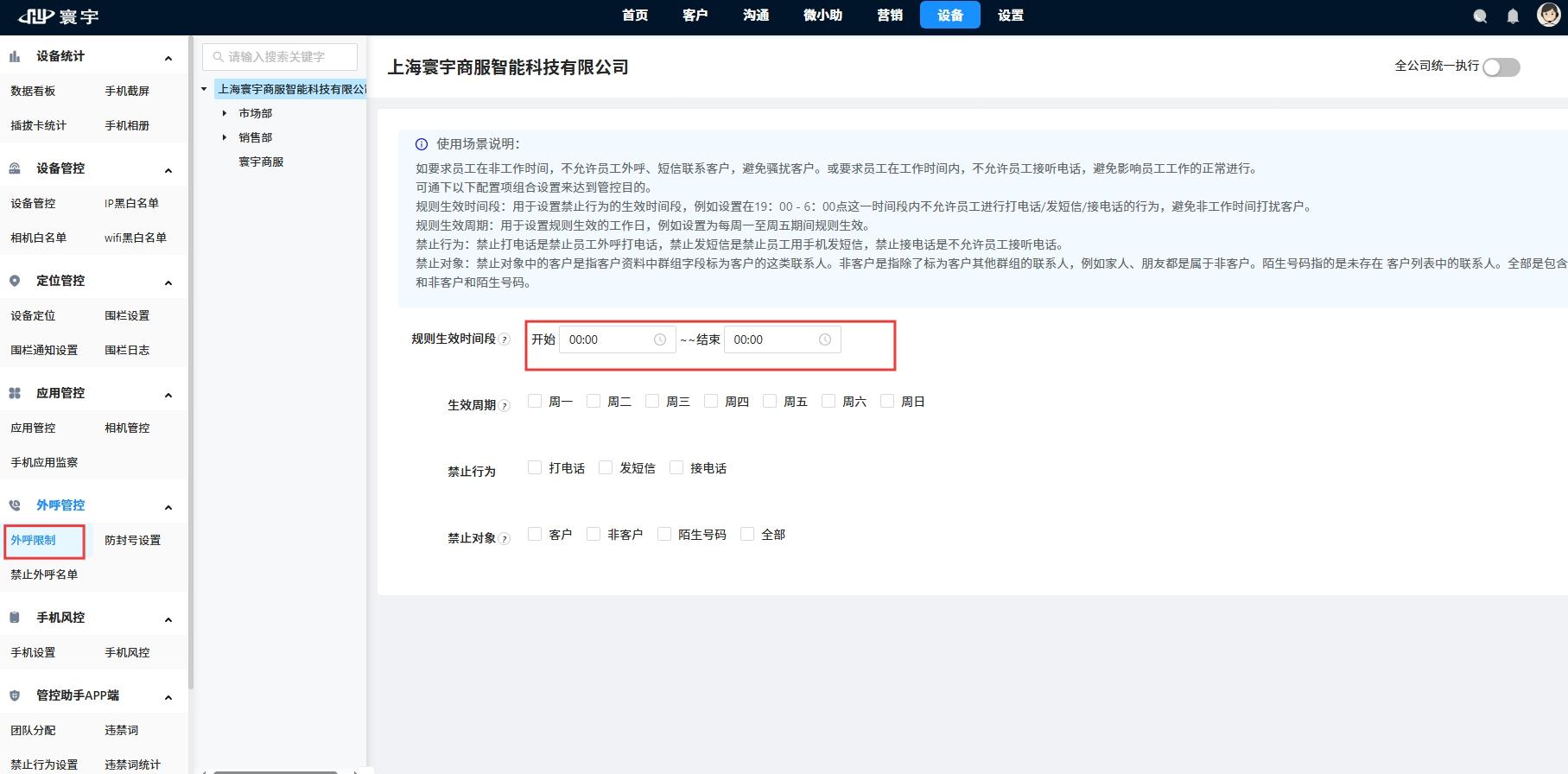The width and height of the screenshot is (1568, 774).
Task: Click help icon beside 禁止对象
Action: [505, 538]
